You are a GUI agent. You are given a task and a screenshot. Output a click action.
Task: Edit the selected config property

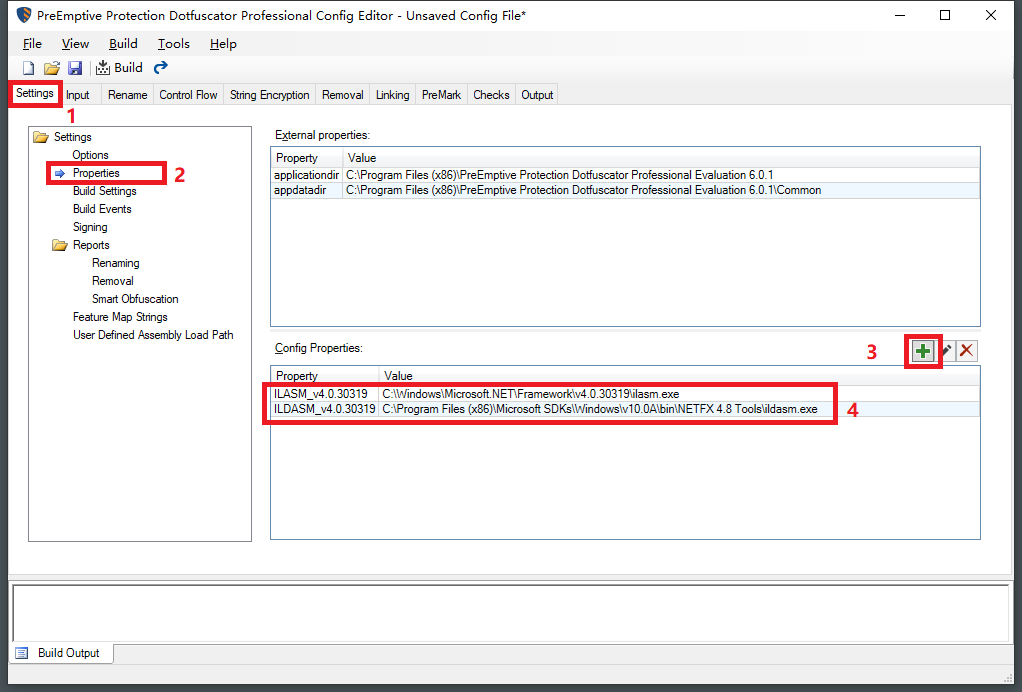coord(946,351)
